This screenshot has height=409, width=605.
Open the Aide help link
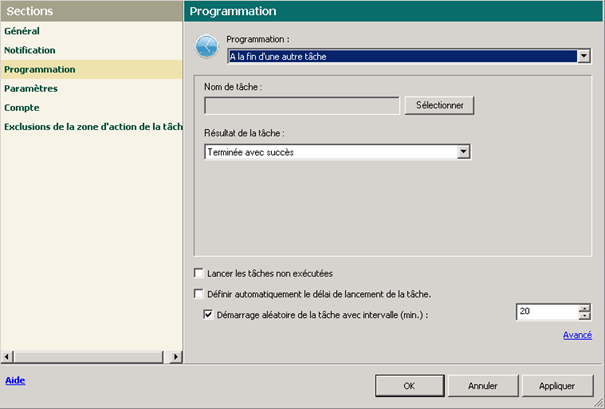(15, 381)
